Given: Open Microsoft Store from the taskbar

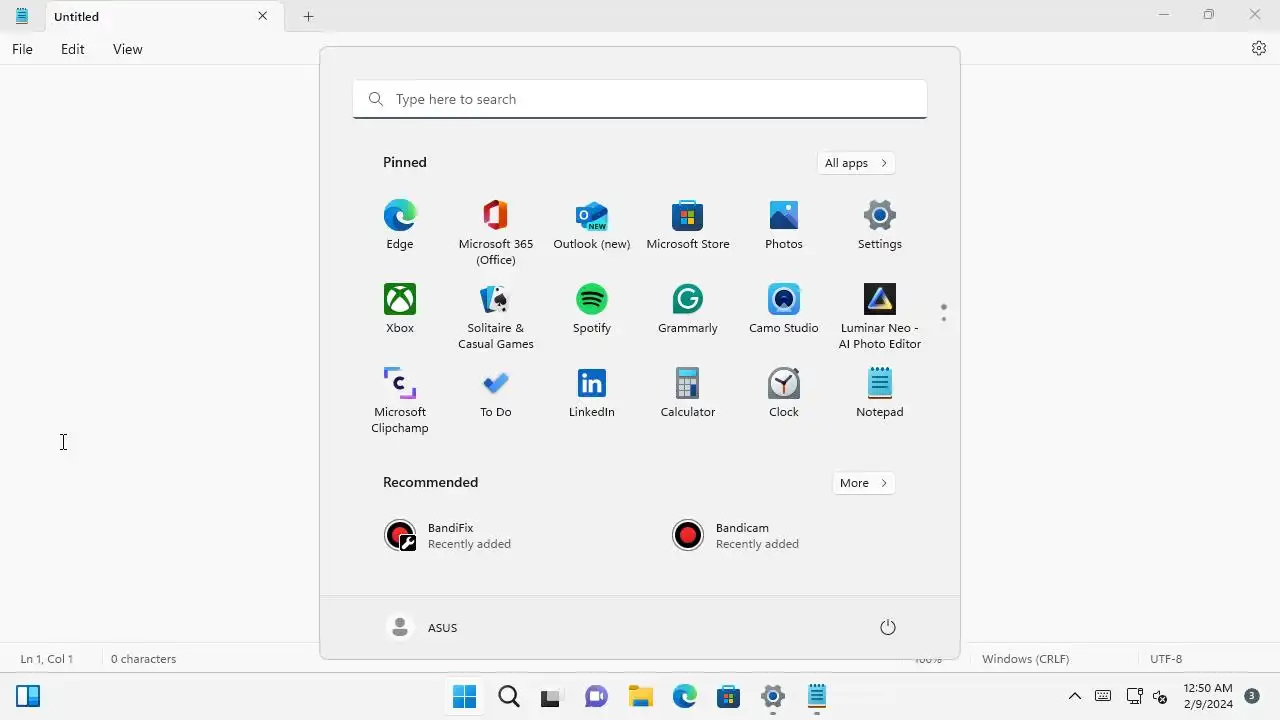Looking at the screenshot, I should point(728,696).
